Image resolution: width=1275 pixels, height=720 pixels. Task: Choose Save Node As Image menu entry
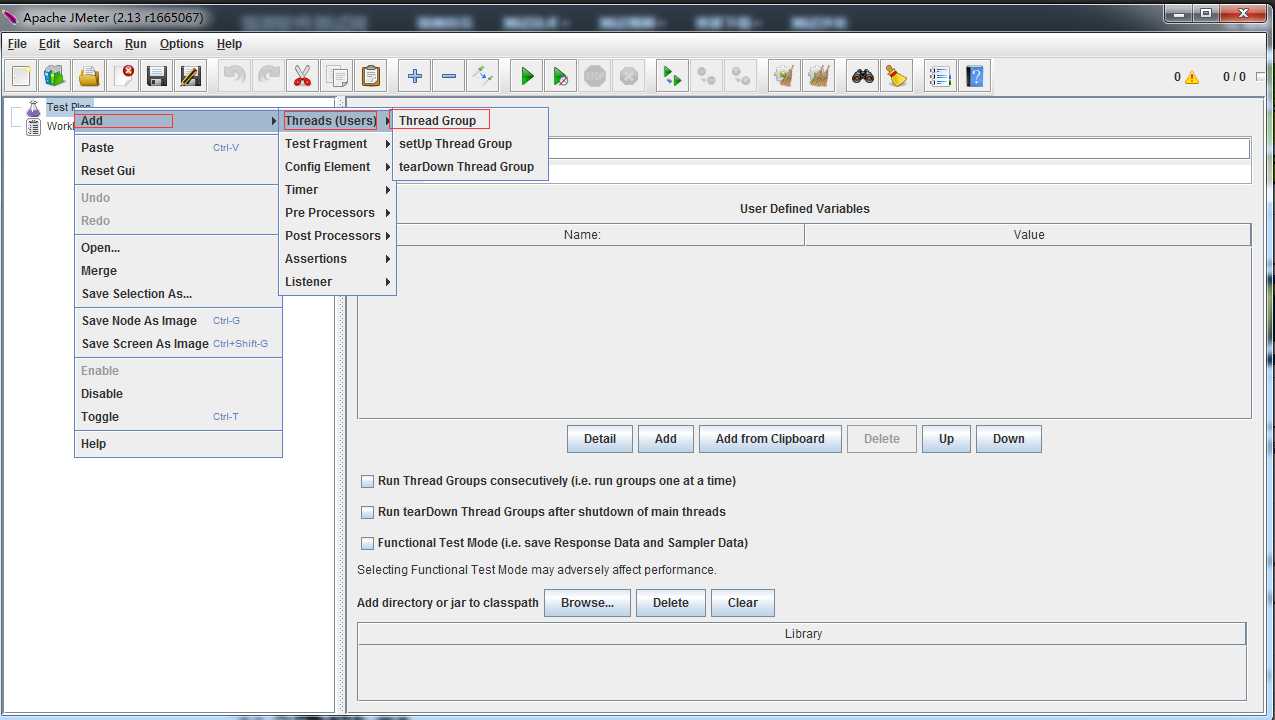(x=139, y=321)
